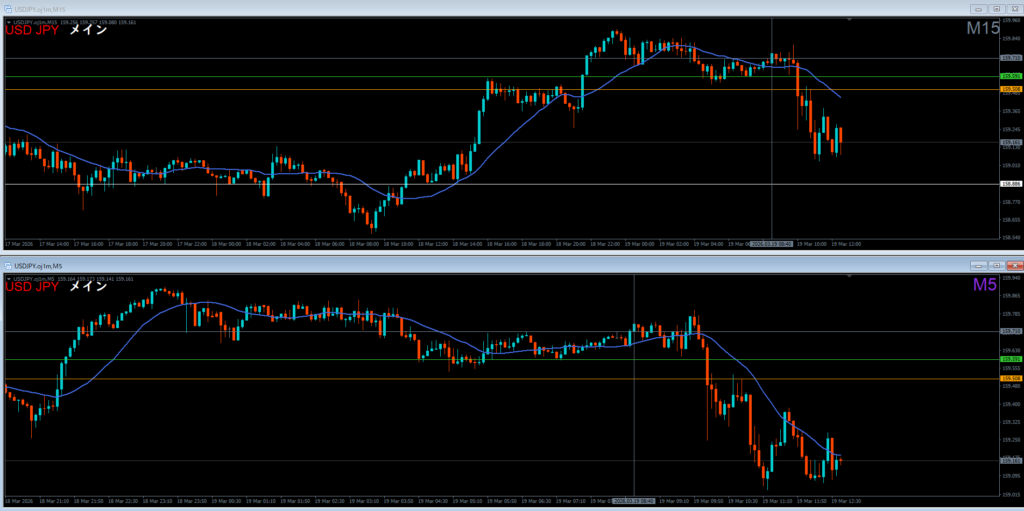
Task: Click the current price 159.161 label on the M5 chart
Action: coord(1010,460)
